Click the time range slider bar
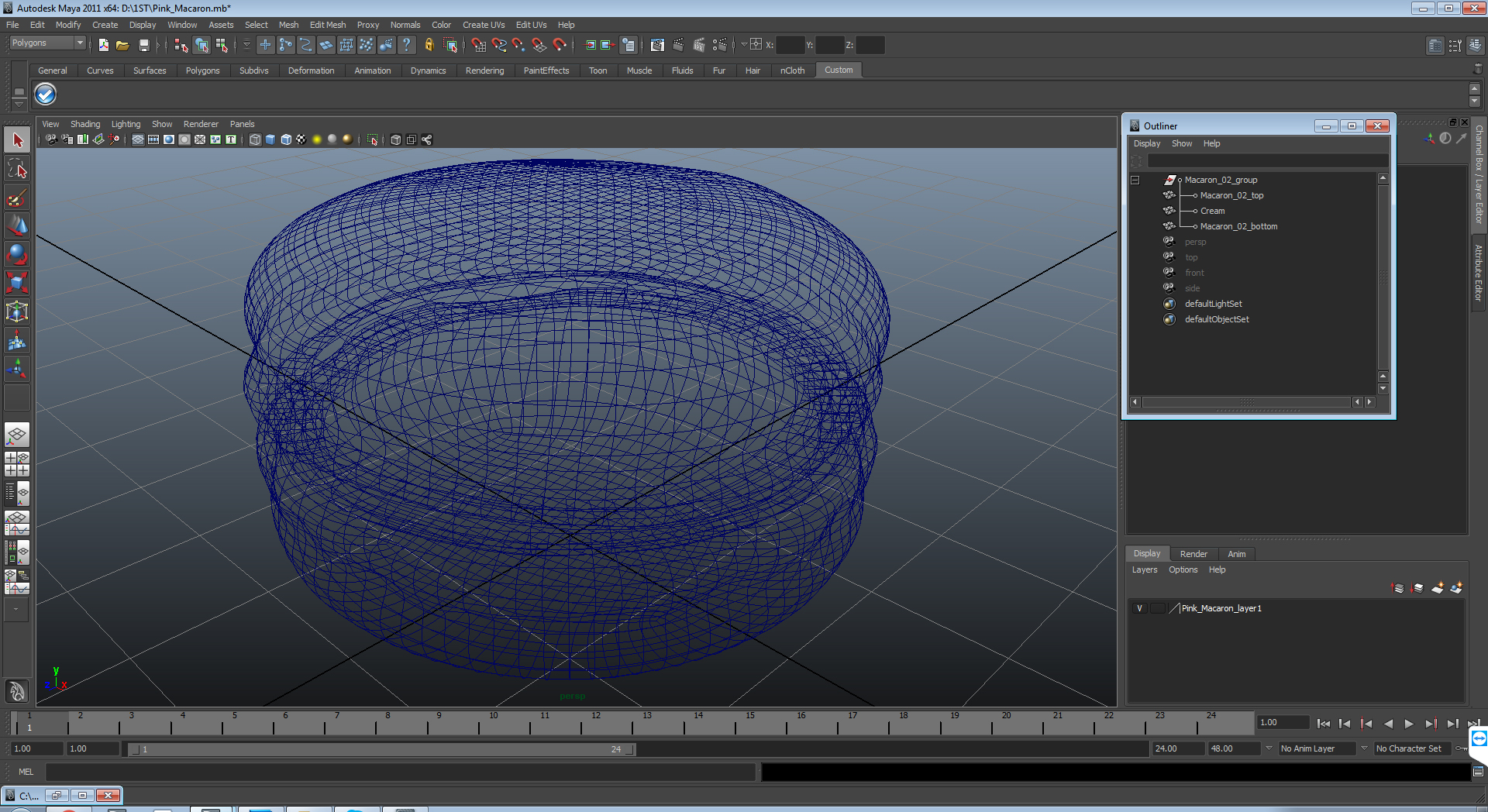 tap(381, 749)
